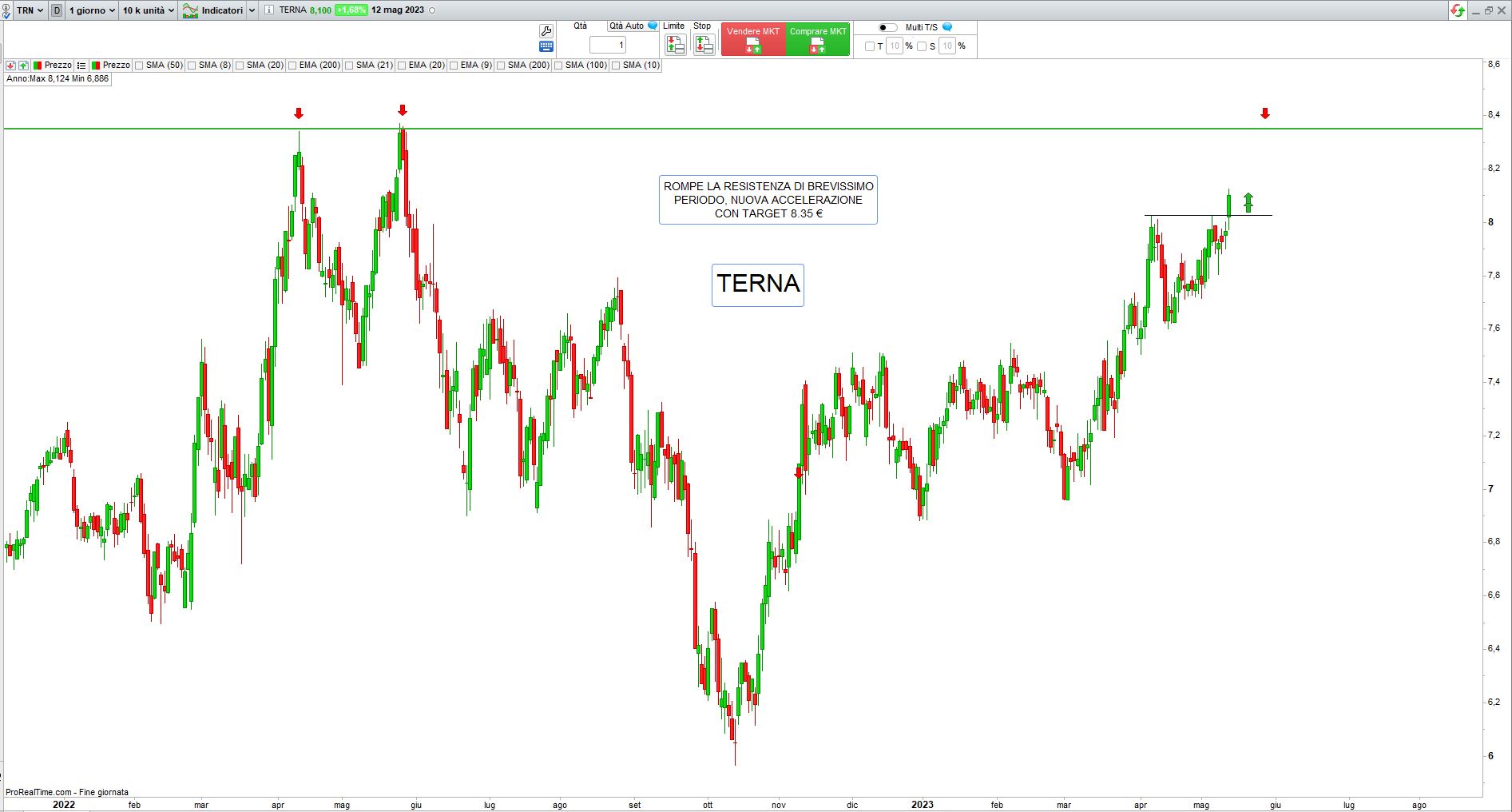Click the date '12 mag 2023'
This screenshot has width=1512, height=812.
tap(398, 10)
